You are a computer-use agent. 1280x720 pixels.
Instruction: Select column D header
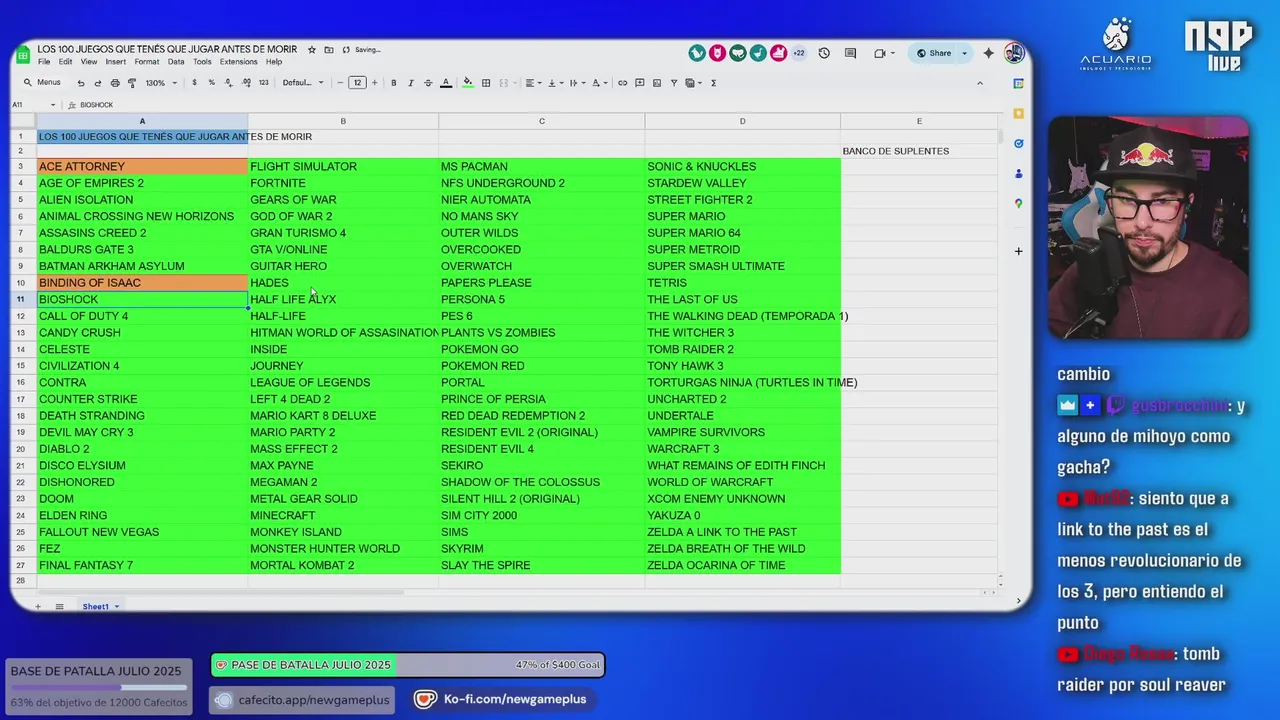[x=742, y=121]
